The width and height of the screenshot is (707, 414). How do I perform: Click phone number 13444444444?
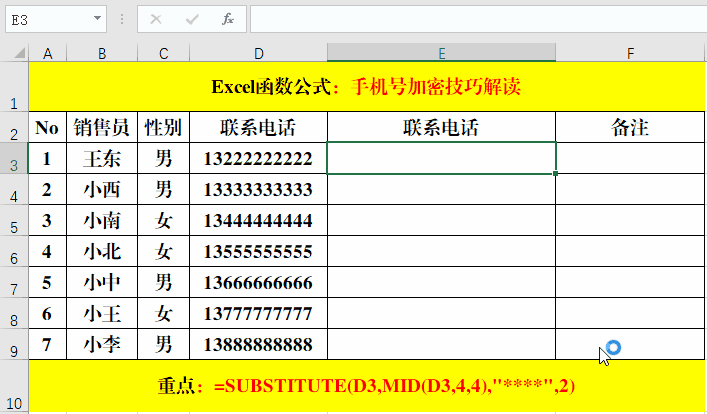(258, 221)
